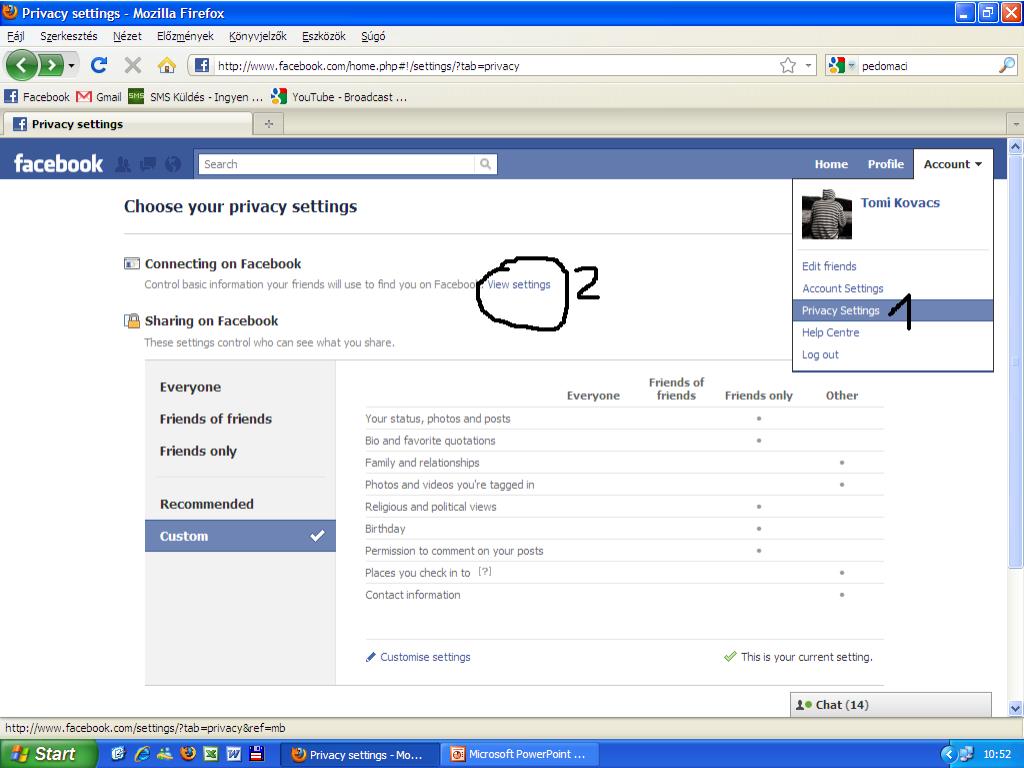Click the Facebook search magnifier icon
Viewport: 1024px width, 768px height.
tap(485, 164)
